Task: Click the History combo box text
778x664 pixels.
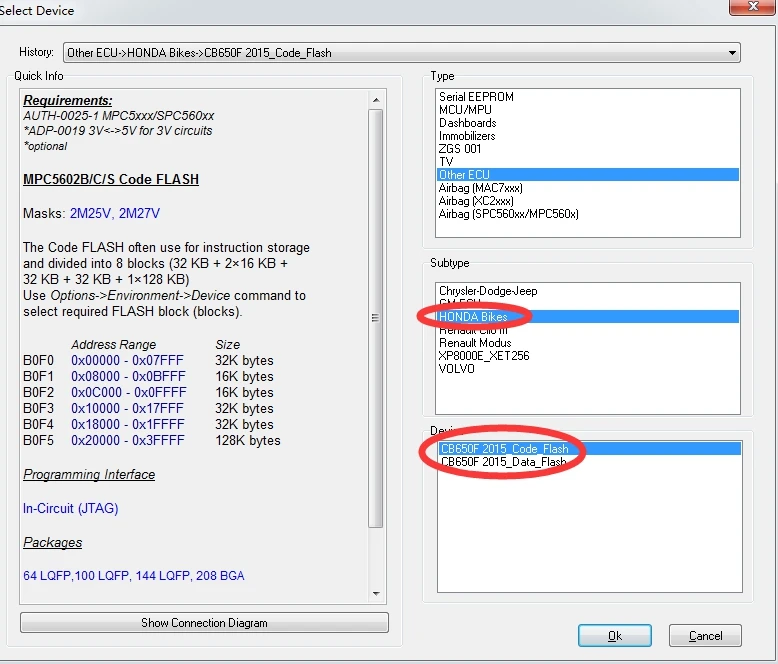Action: (x=199, y=53)
